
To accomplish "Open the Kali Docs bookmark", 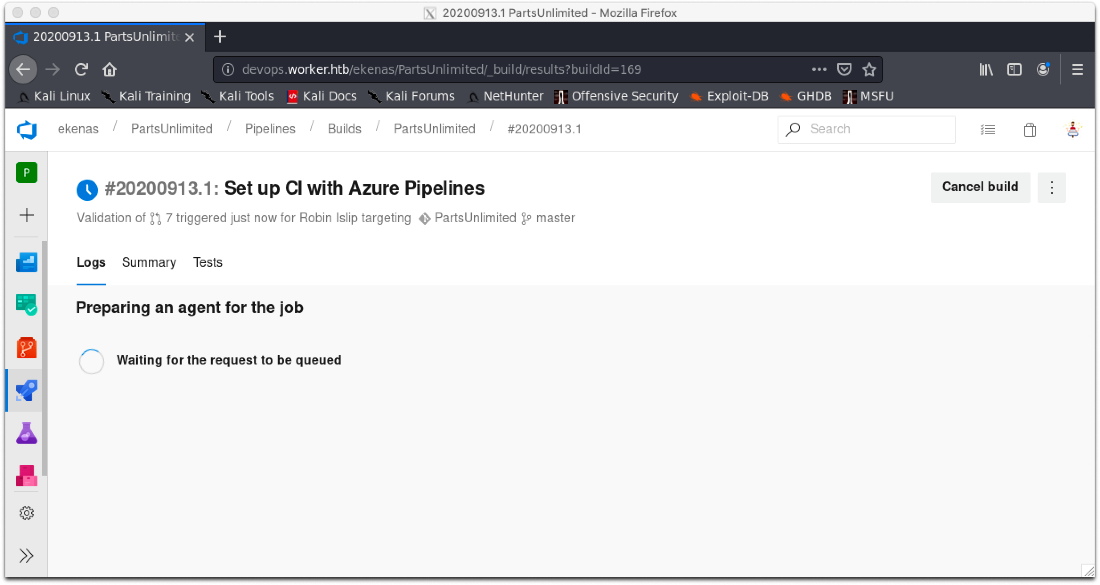I will tap(321, 96).
